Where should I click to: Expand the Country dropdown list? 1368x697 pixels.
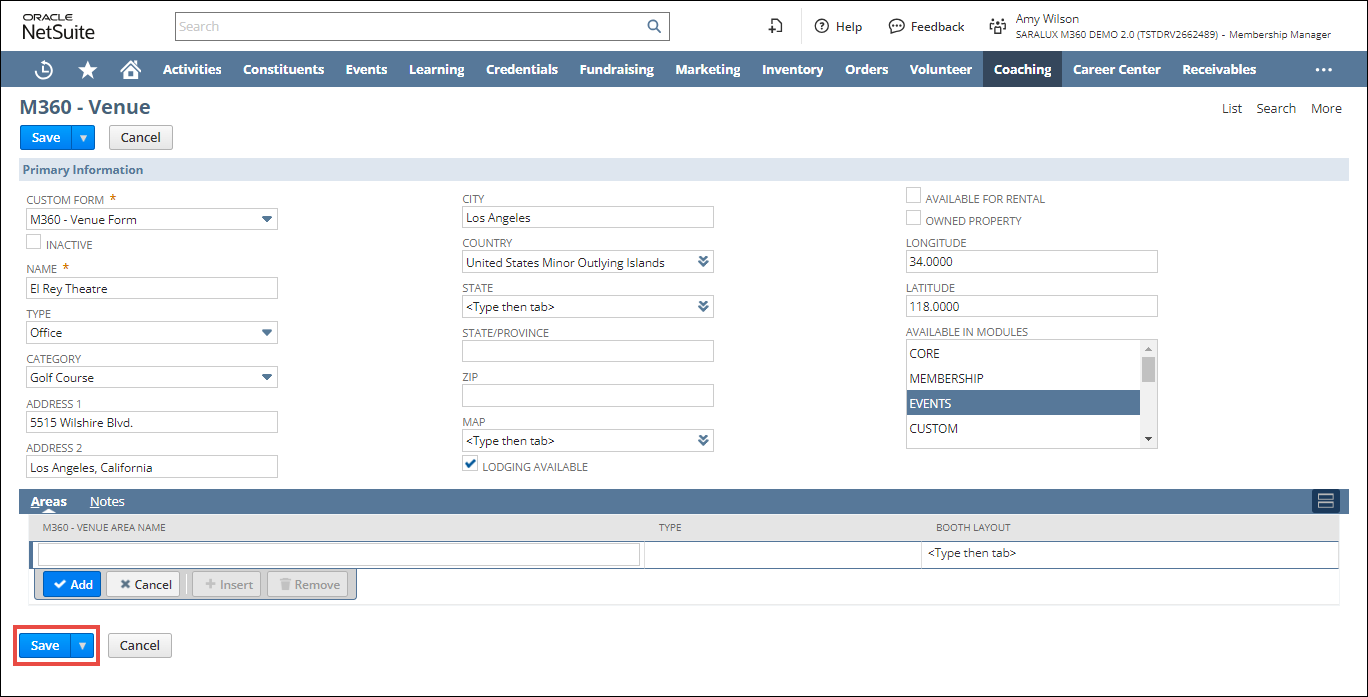(x=703, y=262)
